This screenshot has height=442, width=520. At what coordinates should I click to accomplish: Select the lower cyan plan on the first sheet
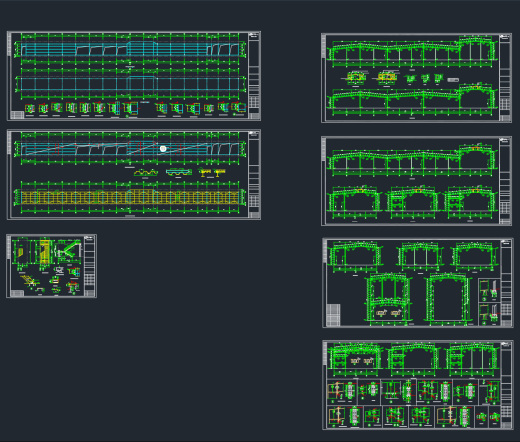[x=130, y=84]
